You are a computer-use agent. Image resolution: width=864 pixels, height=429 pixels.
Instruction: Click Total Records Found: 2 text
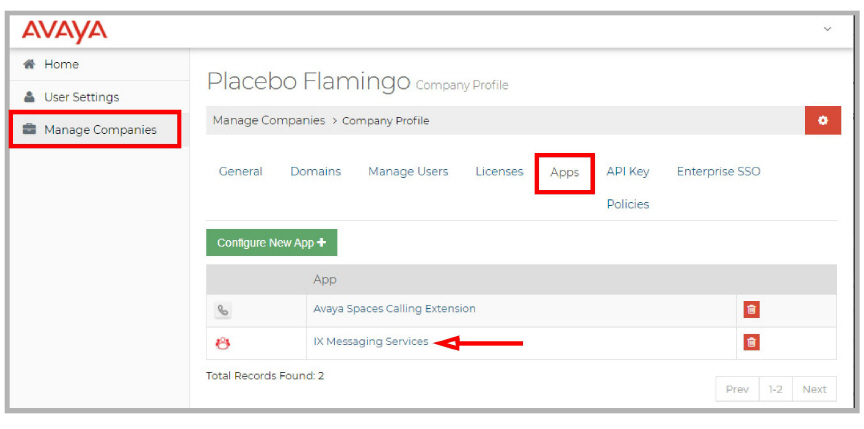tap(265, 376)
